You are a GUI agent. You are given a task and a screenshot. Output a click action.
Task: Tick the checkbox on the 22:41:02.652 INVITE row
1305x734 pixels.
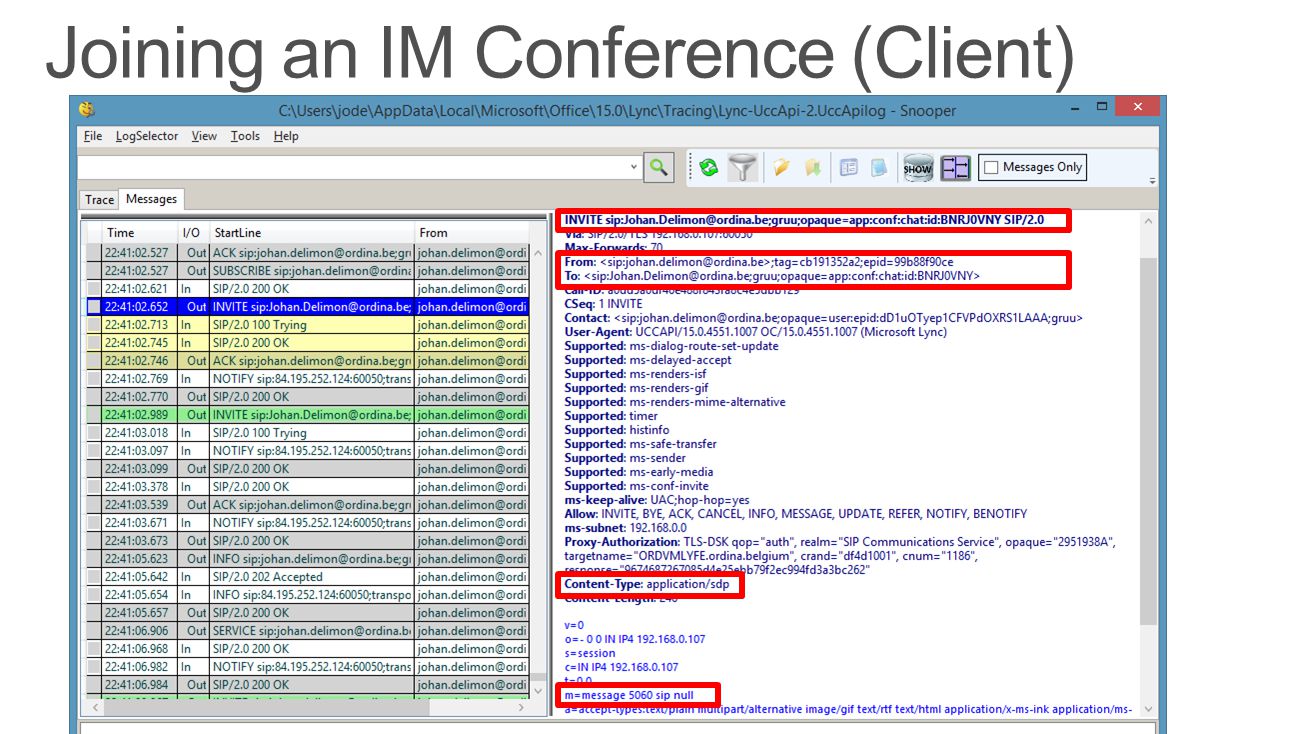(x=94, y=307)
